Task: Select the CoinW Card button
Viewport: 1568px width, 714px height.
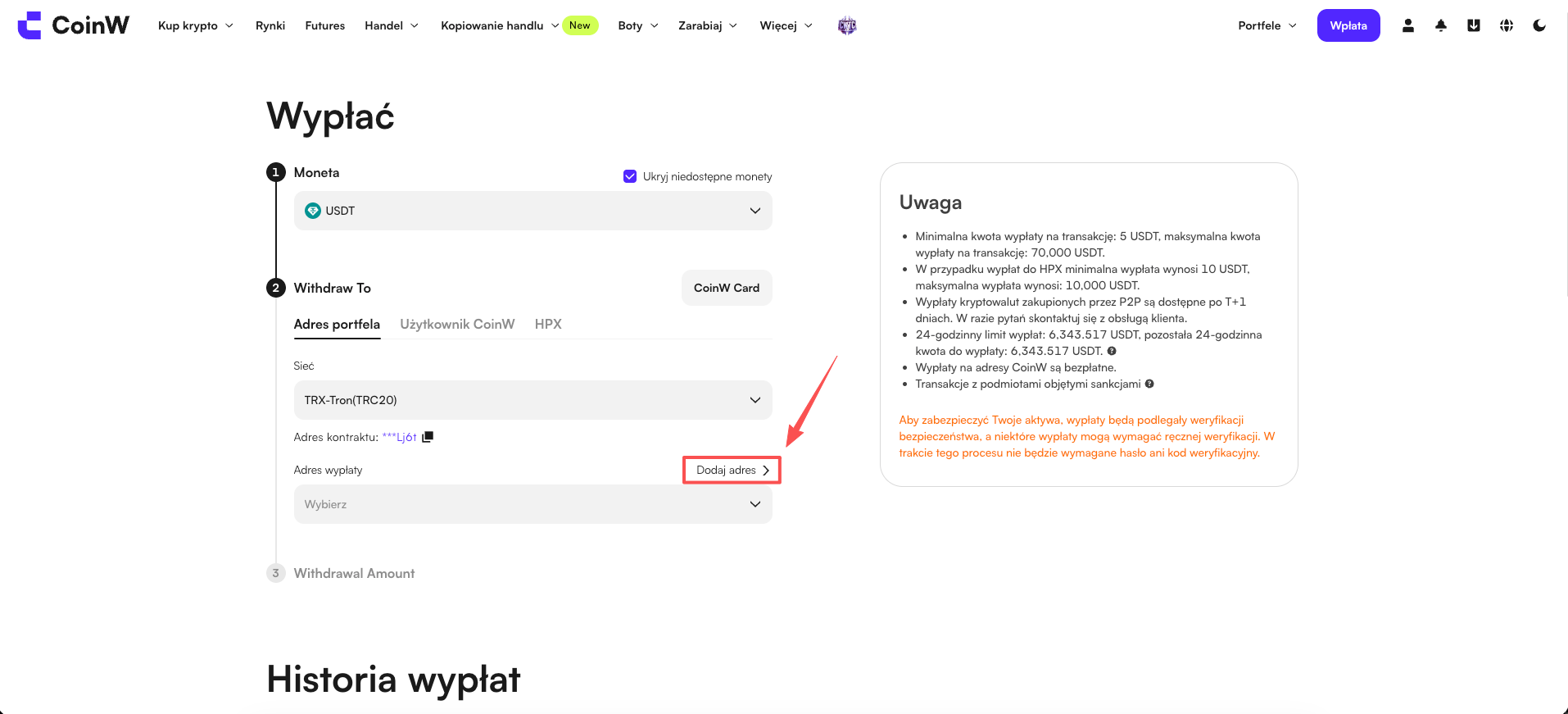Action: point(727,288)
